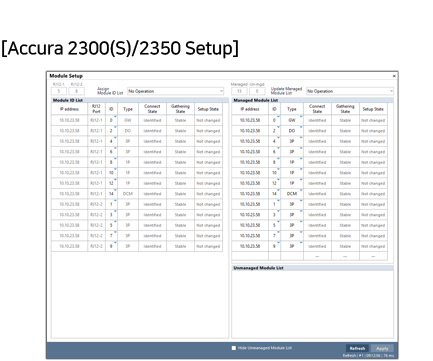Open the Assign Module ID List dropdown
The image size is (433, 361).
(x=175, y=91)
